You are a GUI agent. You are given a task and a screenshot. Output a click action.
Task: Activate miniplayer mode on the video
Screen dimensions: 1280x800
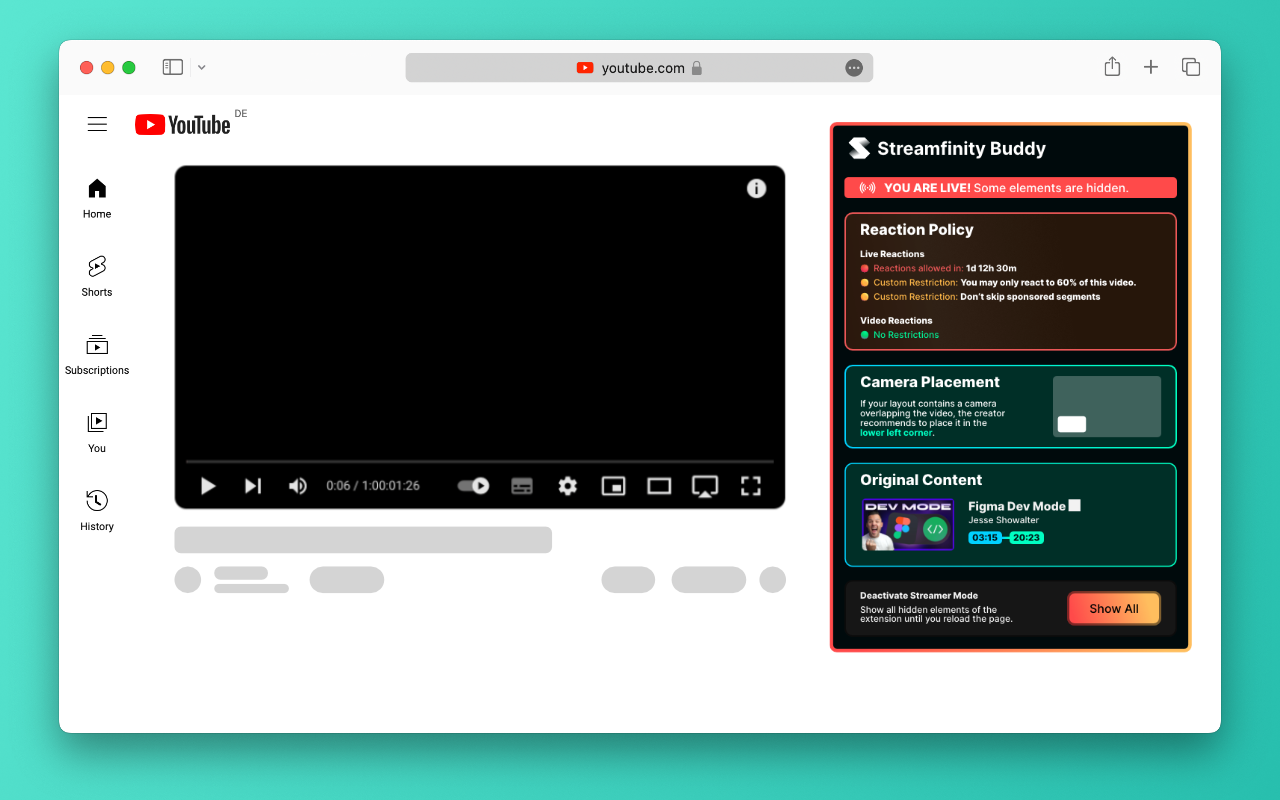(613, 486)
